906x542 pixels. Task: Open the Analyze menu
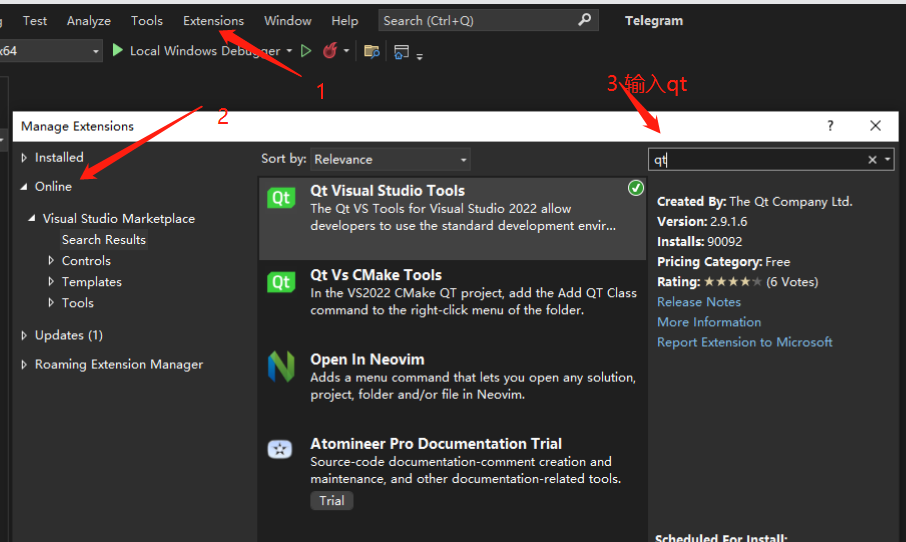88,21
